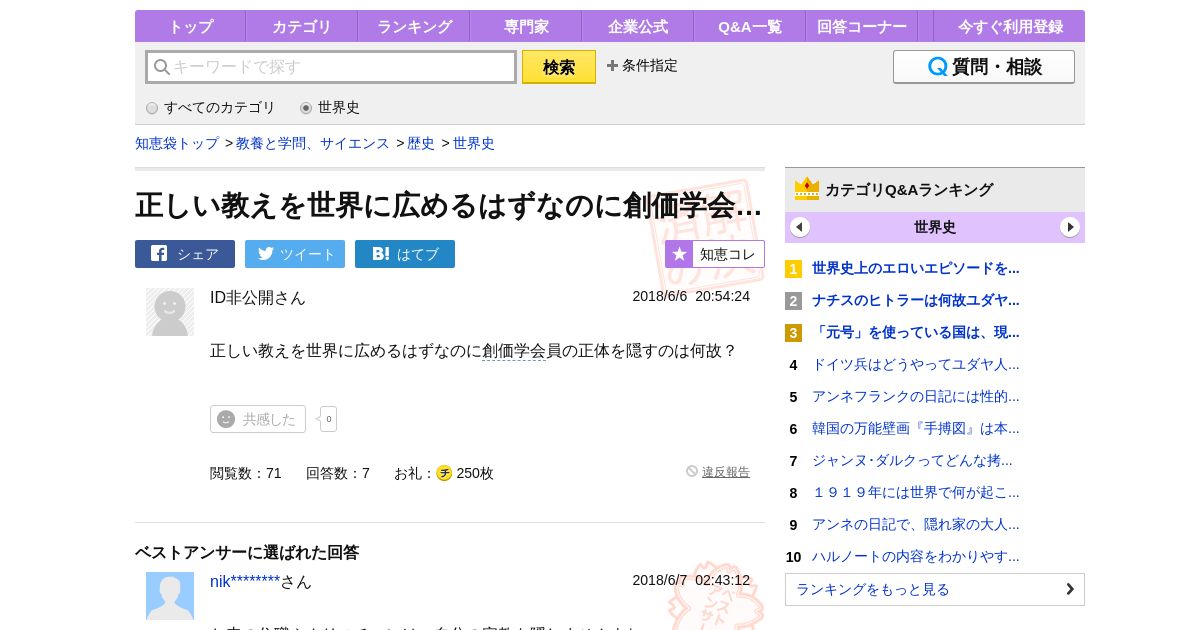Focus the keyword search field
The width and height of the screenshot is (1200, 630).
(x=331, y=67)
